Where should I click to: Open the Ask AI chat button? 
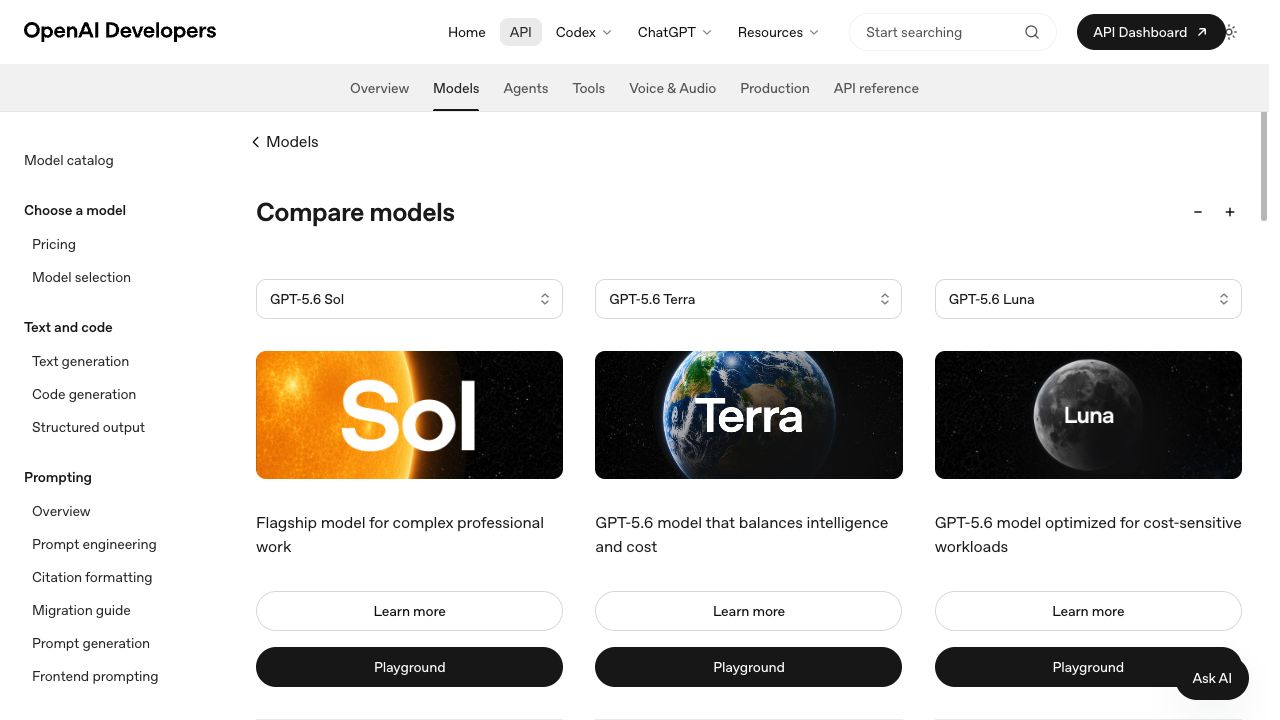click(x=1212, y=678)
